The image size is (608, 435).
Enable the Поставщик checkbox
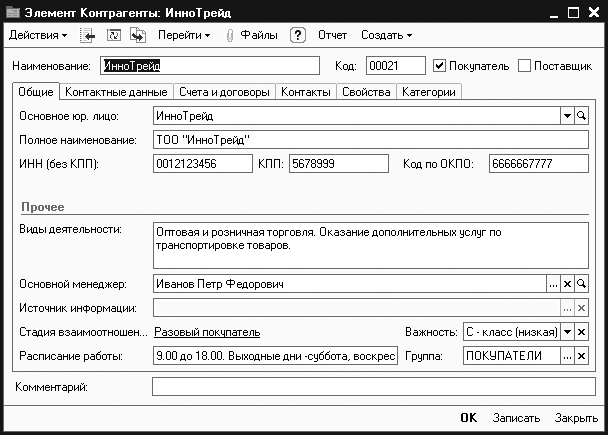tap(524, 66)
